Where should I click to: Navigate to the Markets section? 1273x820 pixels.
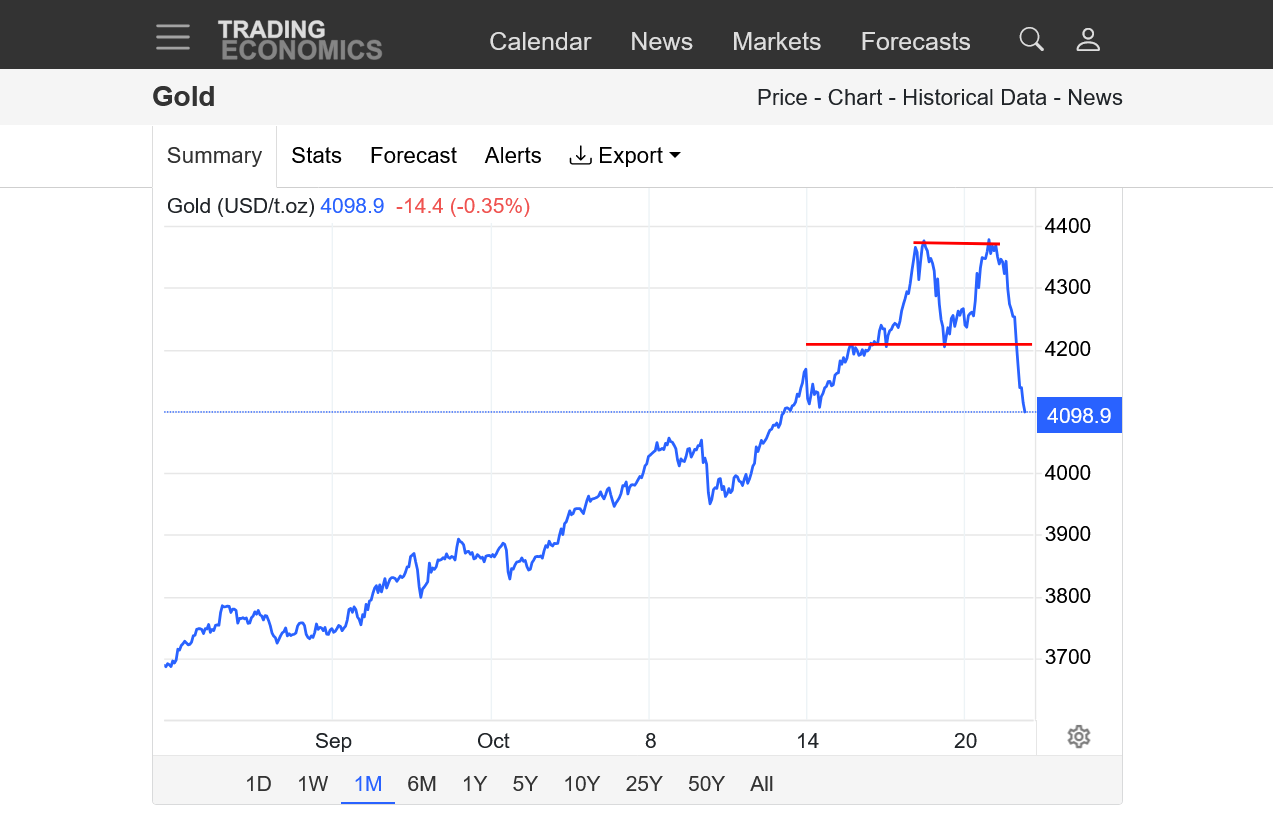click(x=776, y=42)
